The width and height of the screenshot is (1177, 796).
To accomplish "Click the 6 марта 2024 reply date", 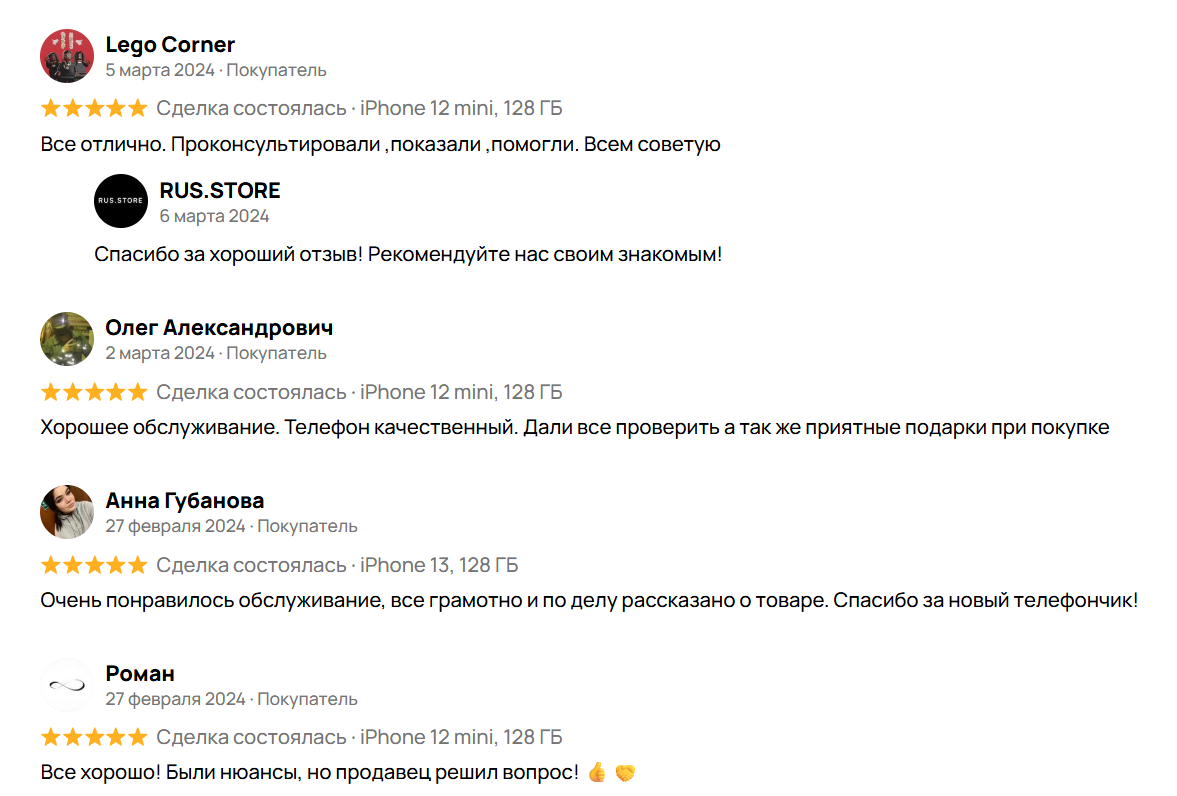I will coord(214,216).
